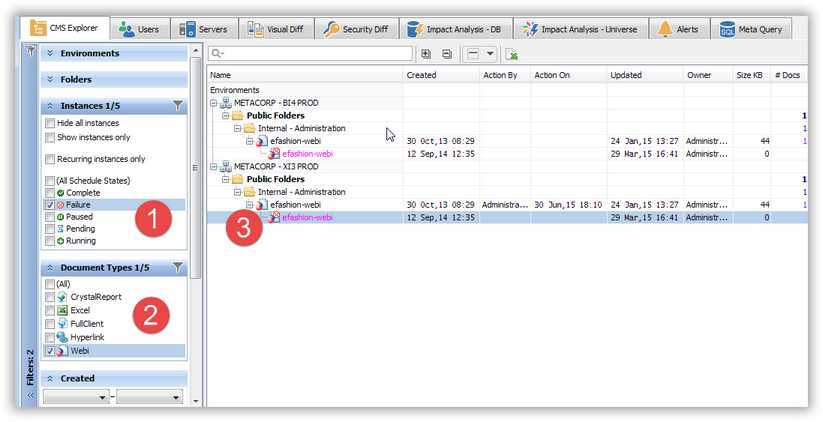The width and height of the screenshot is (823, 422).
Task: Open the first Created date dropdown
Action: pos(103,397)
